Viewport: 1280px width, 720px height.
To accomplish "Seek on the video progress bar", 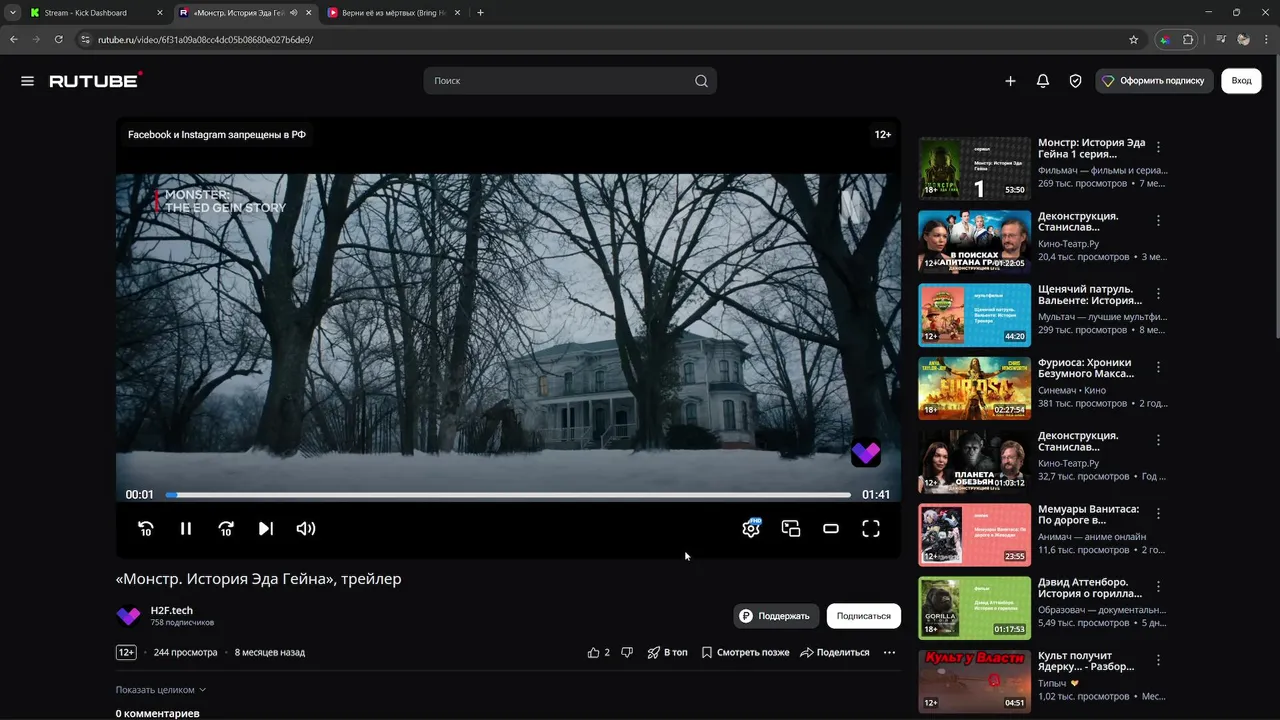I will click(508, 495).
